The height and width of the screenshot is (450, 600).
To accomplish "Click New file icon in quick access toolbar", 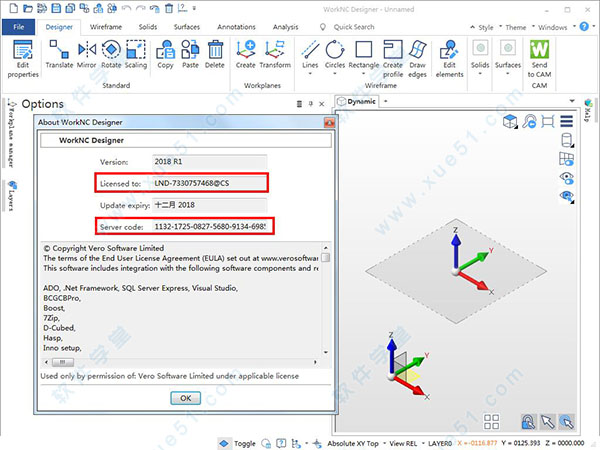I will (13, 8).
